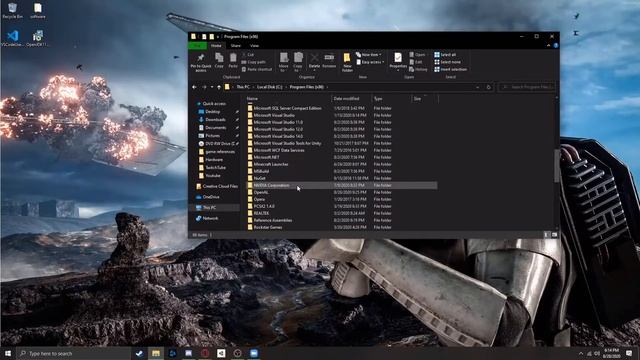Open the Windows Start menu

(8, 353)
